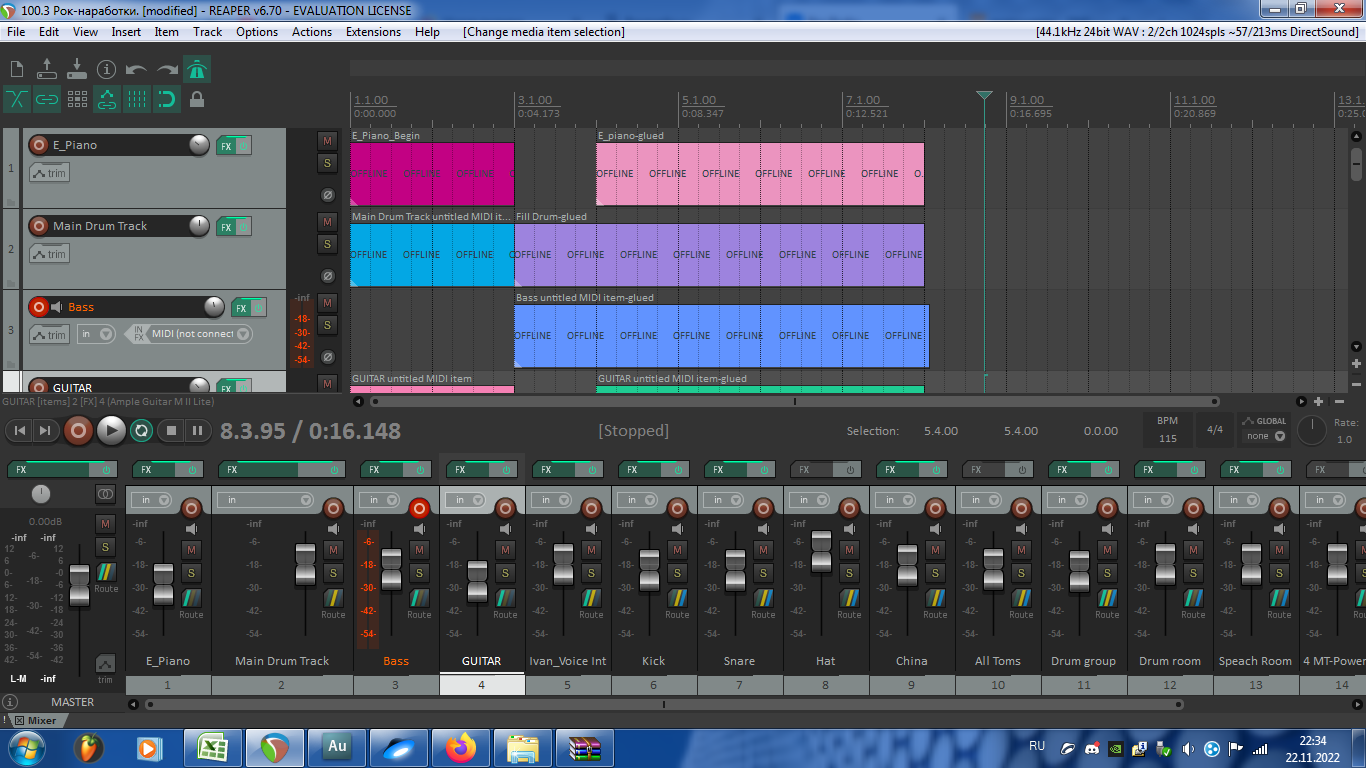Click trim envelope button on Main Drum Track
The width and height of the screenshot is (1366, 768).
(x=50, y=254)
